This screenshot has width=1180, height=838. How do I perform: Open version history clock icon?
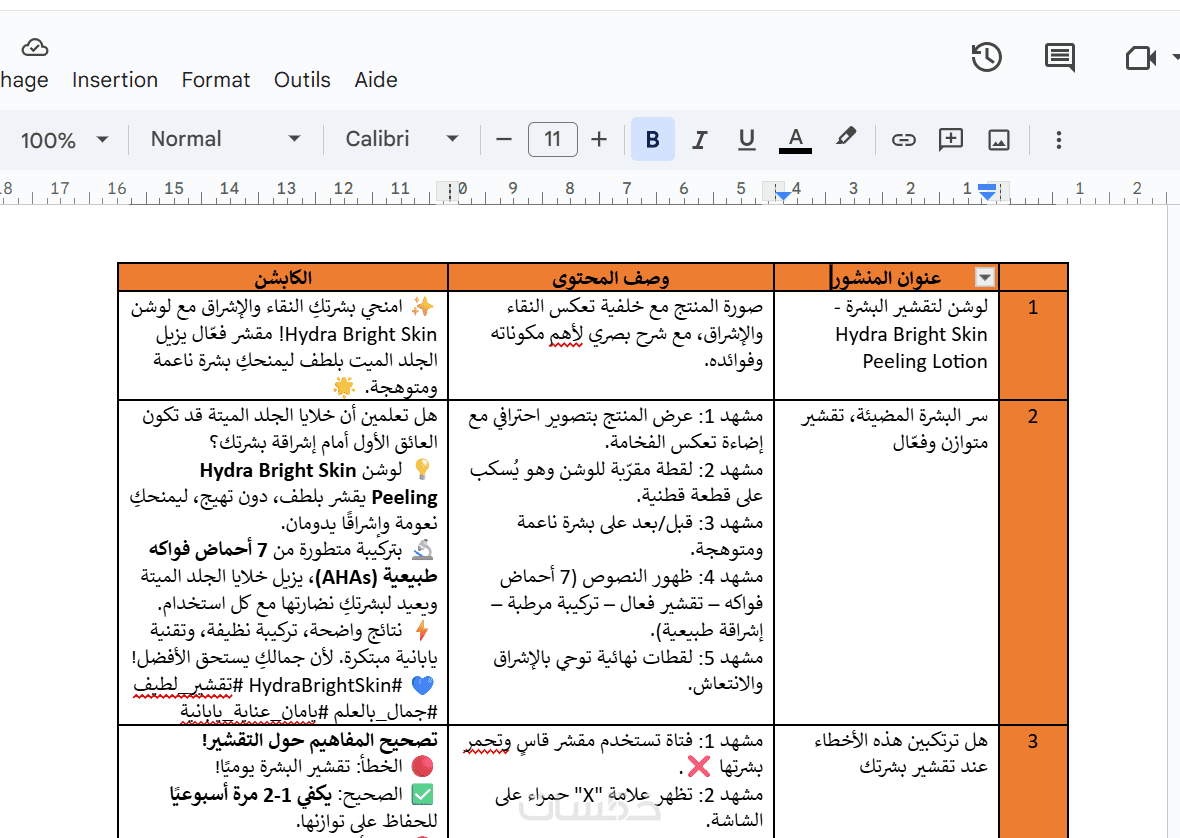(987, 57)
